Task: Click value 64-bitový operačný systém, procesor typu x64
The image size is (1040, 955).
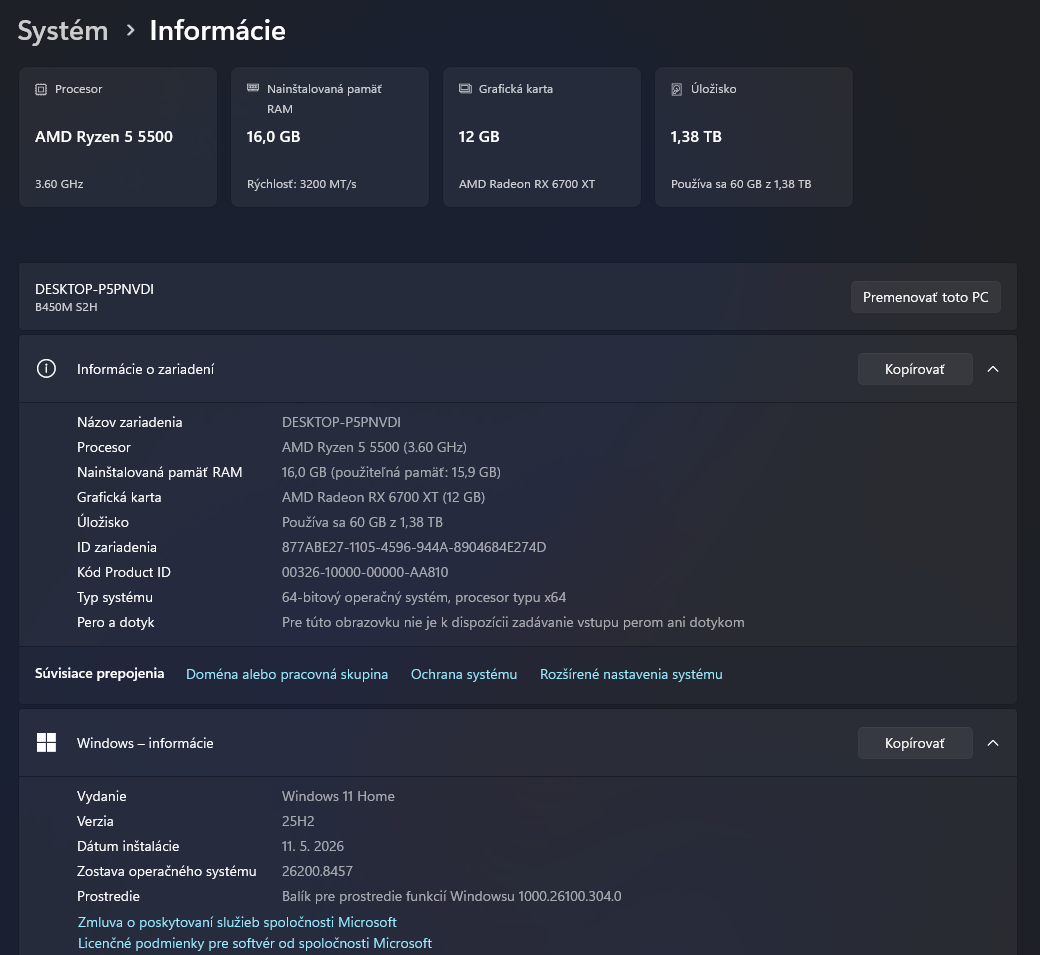Action: [424, 598]
